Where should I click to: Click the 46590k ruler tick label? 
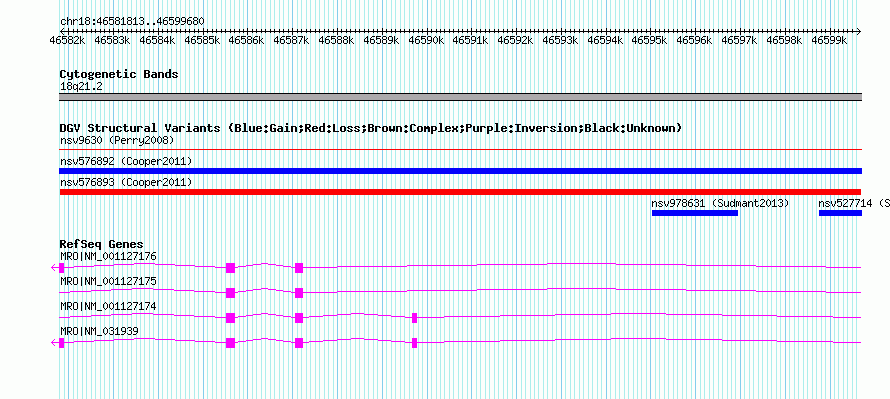426,41
